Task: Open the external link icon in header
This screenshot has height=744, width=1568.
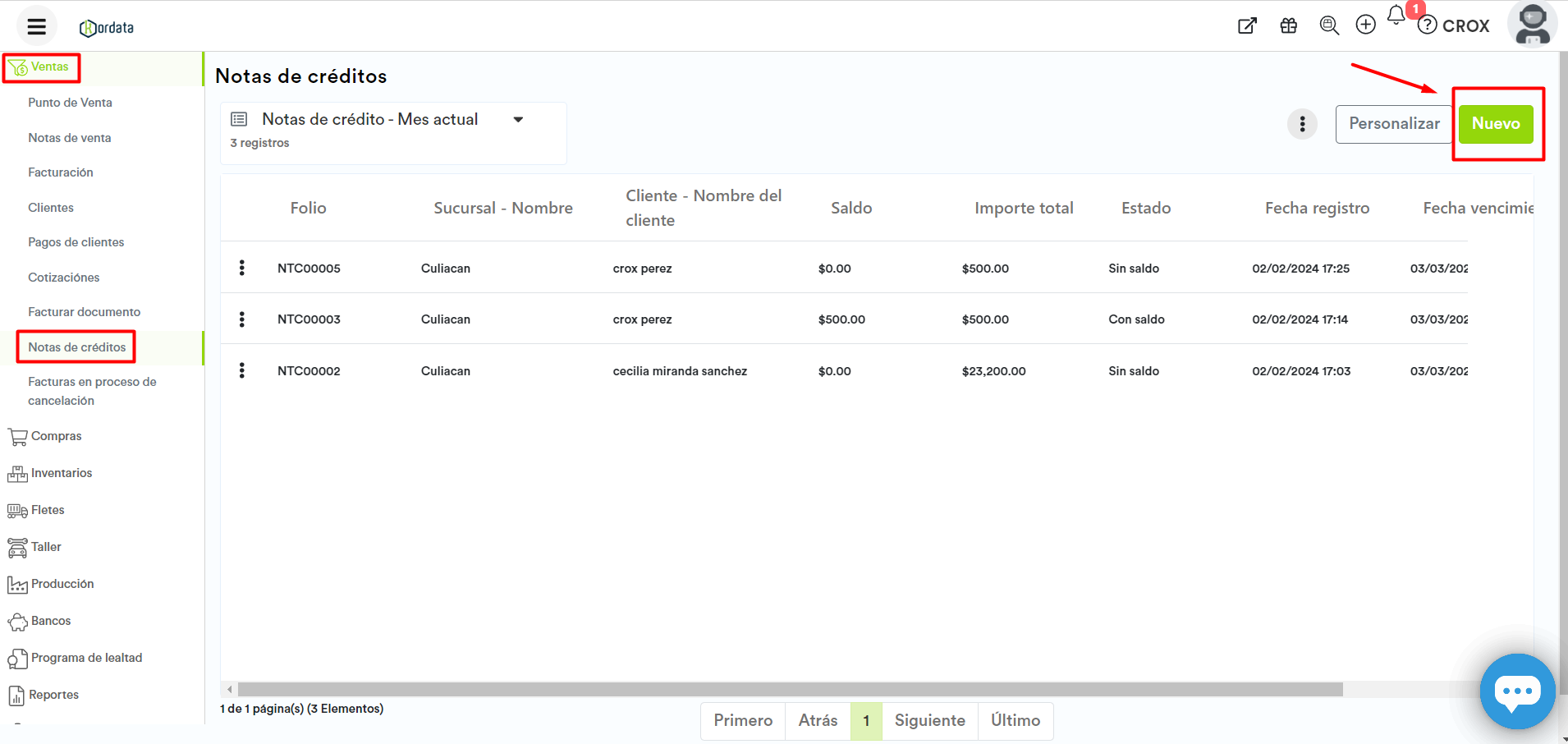Action: click(1247, 25)
